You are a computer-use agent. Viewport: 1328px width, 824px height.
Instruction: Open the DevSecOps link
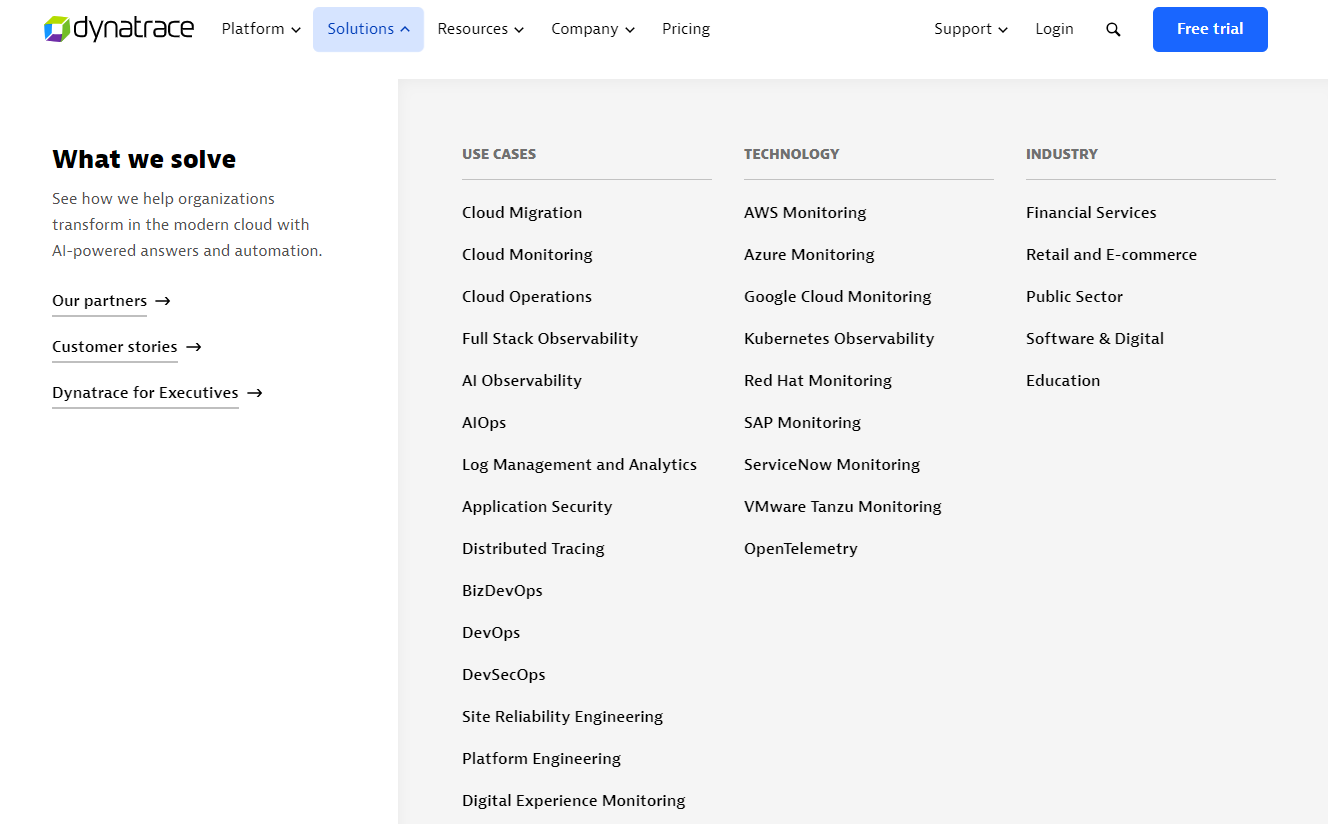point(504,675)
